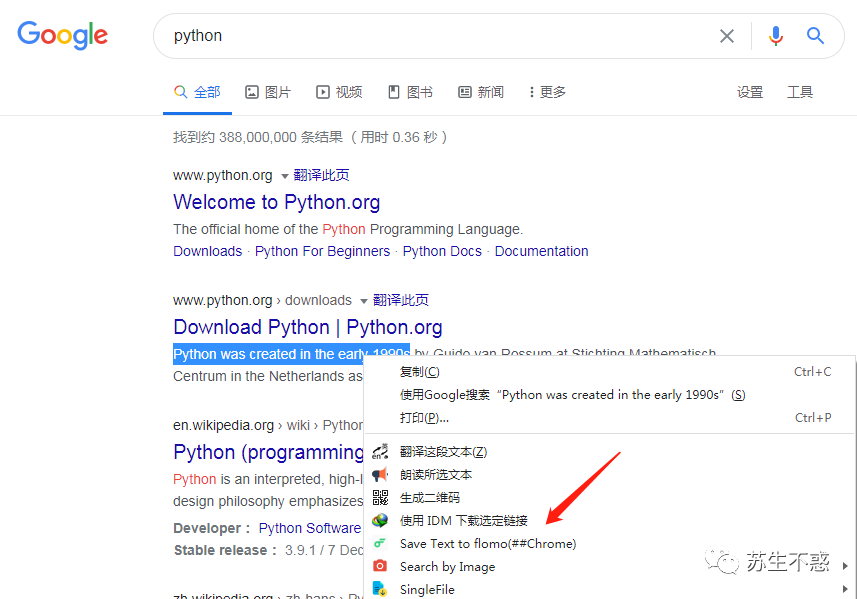Screen dimensions: 857x599
Task: Open the 图片 images tab
Action: coord(268,92)
